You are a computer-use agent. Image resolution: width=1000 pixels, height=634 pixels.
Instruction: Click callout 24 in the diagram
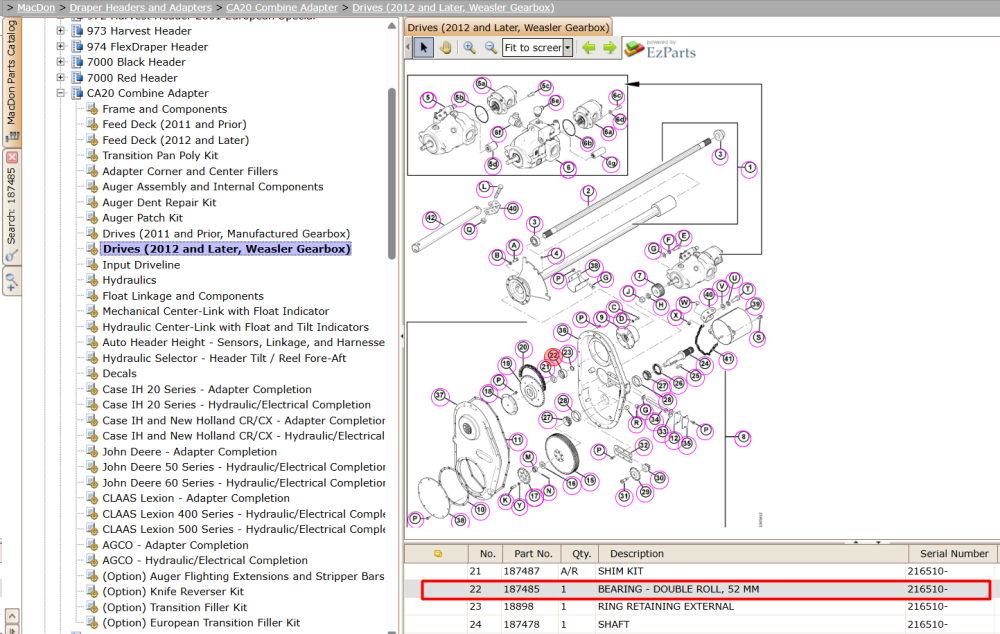click(705, 364)
